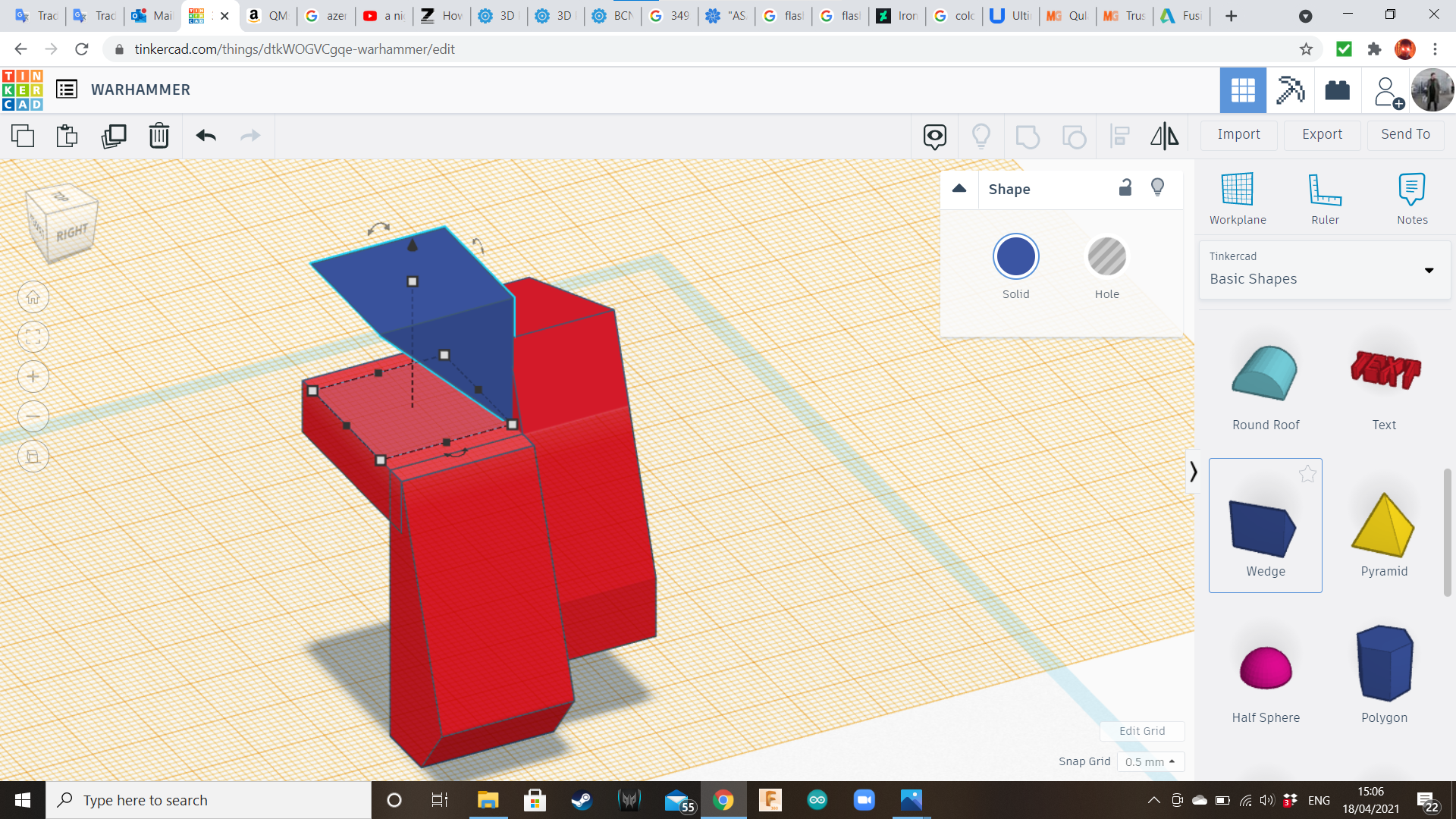Toggle shape visibility lightbulb in panel
Viewport: 1456px width, 819px height.
1157,188
